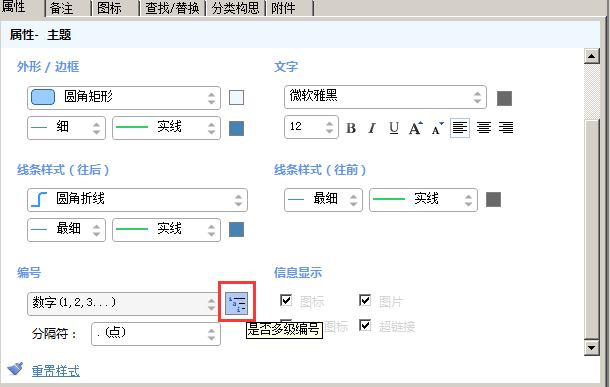Pick the 线条样式(往后) blue color swatch

click(237, 229)
